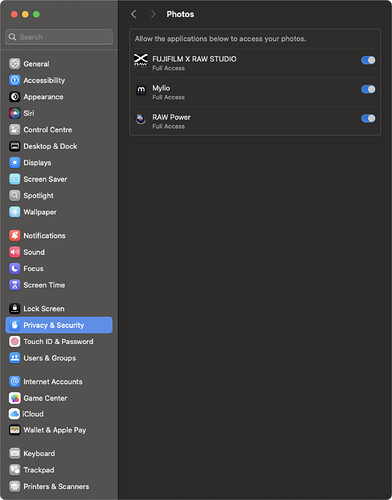Go back using the left chevron

(x=134, y=14)
